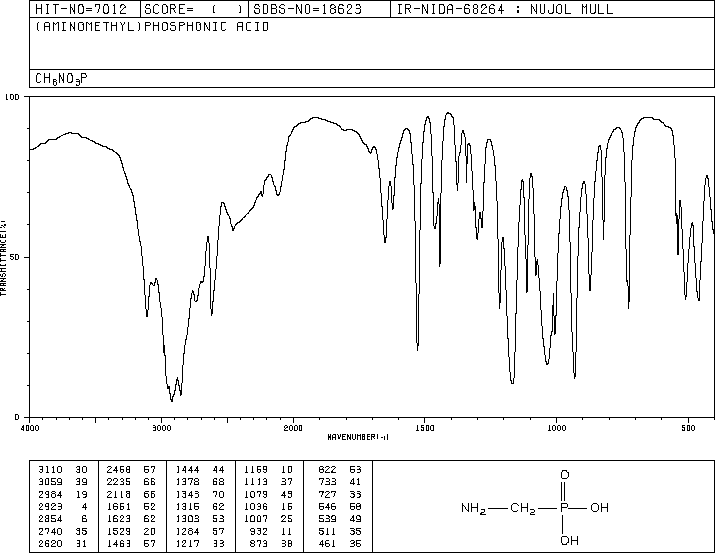Select the (AMINOMETHYL)PHOSPHONIC ACID compound name

[x=152, y=27]
